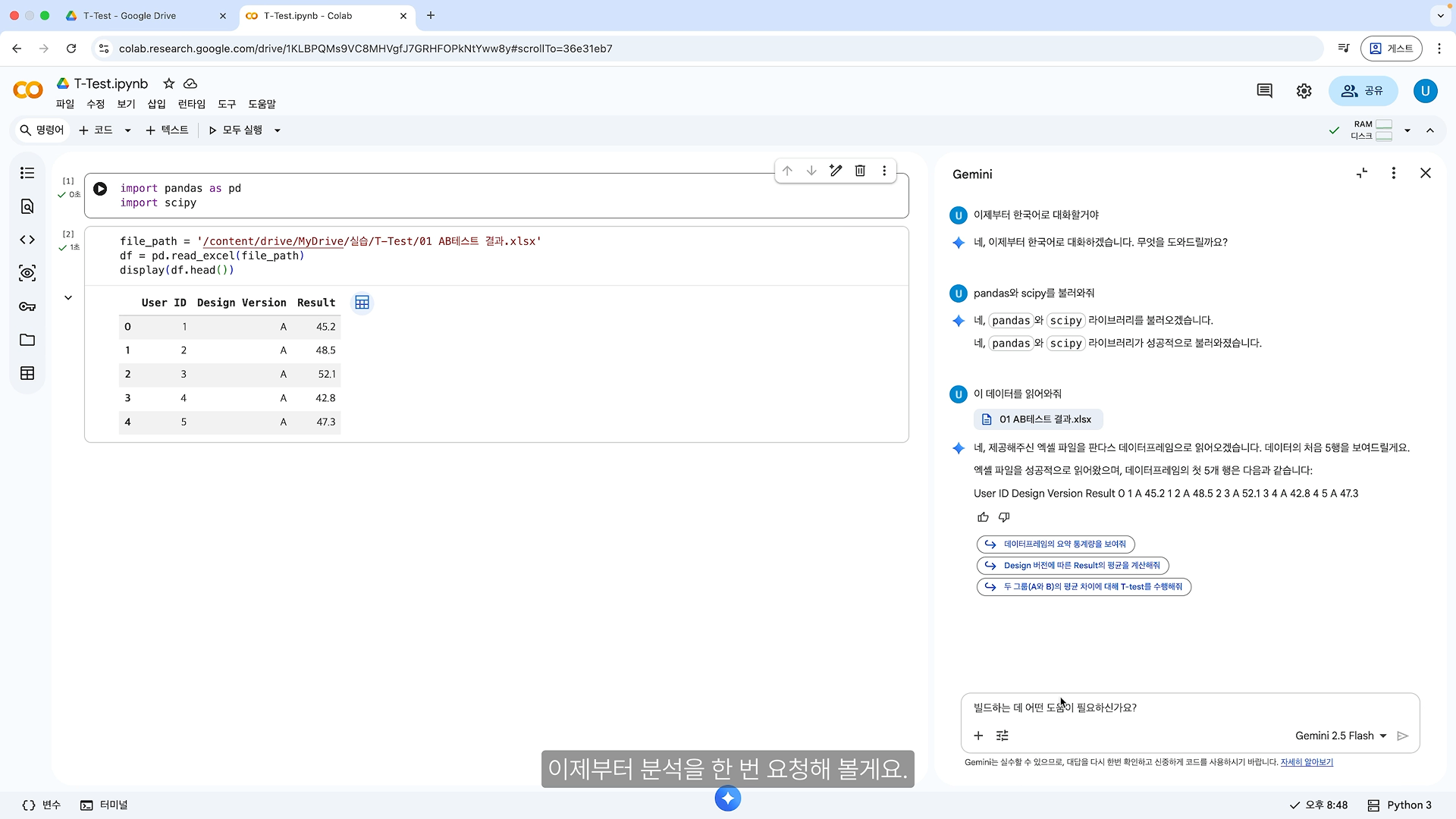Select the T-test suggestion for groups A and B

tap(1084, 587)
